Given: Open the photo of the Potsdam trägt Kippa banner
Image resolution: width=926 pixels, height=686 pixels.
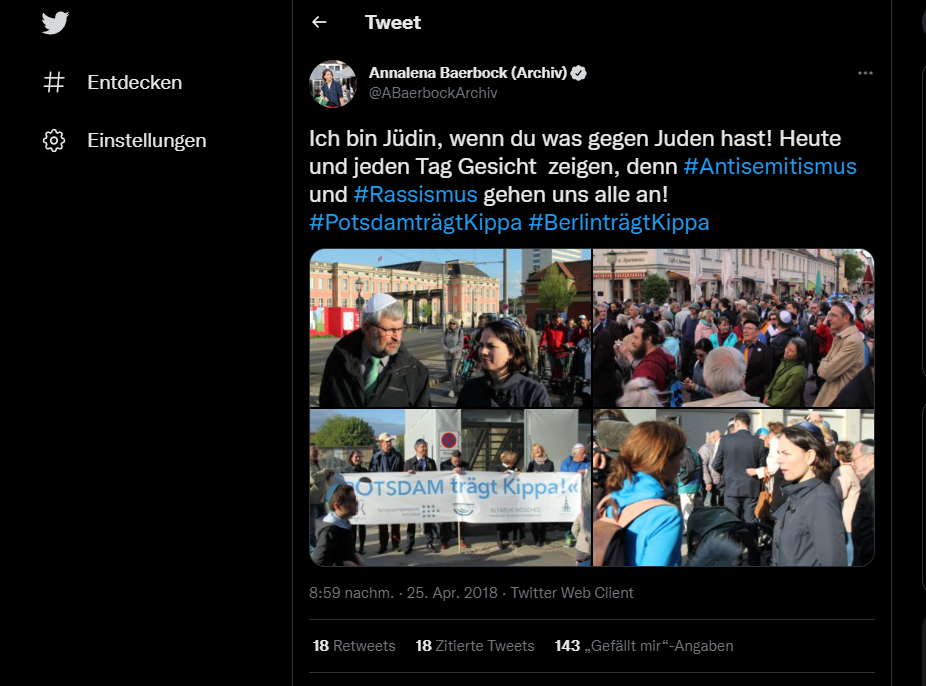Looking at the screenshot, I should (x=450, y=488).
